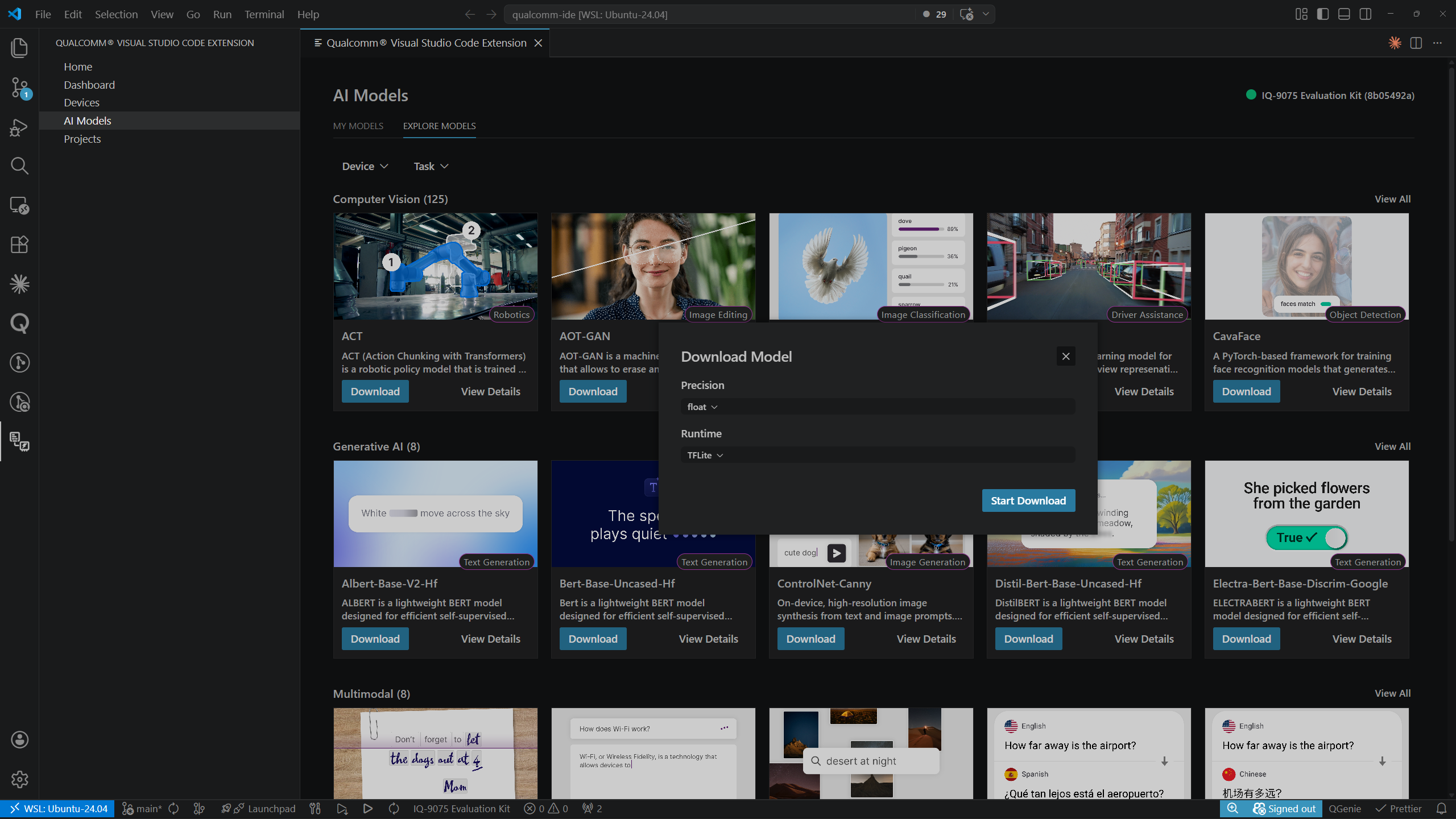Open Projects in the sidebar
The width and height of the screenshot is (1456, 819).
pyautogui.click(x=169, y=139)
